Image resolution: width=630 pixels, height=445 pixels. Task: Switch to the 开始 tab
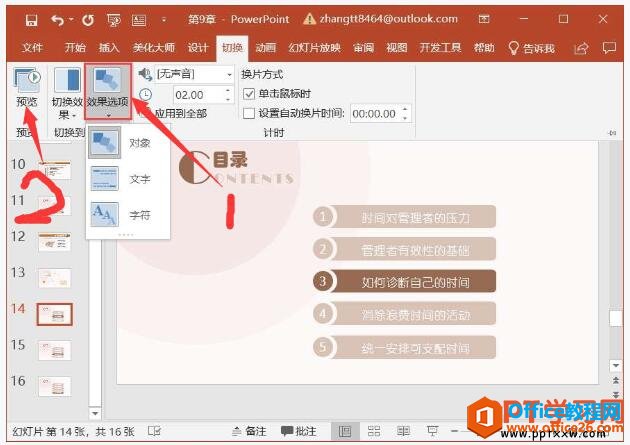tap(75, 48)
